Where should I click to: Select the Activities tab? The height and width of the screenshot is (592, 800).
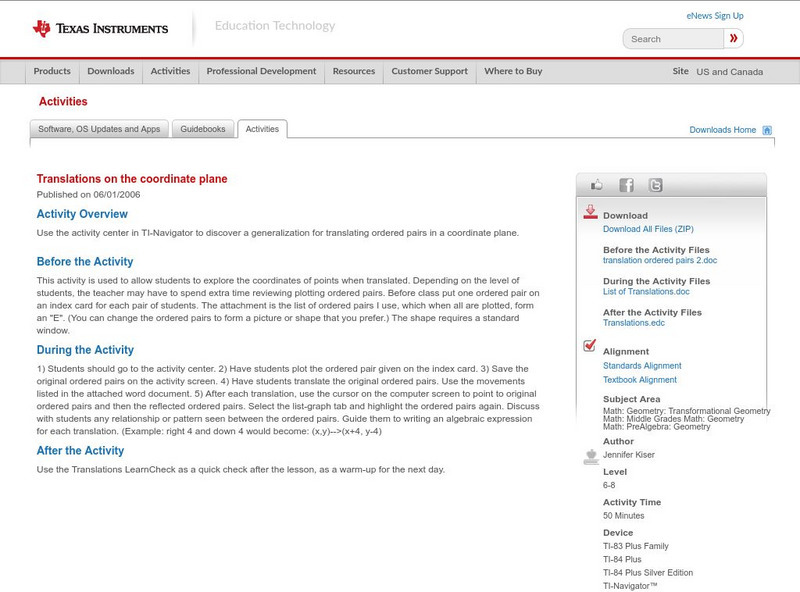coord(262,129)
